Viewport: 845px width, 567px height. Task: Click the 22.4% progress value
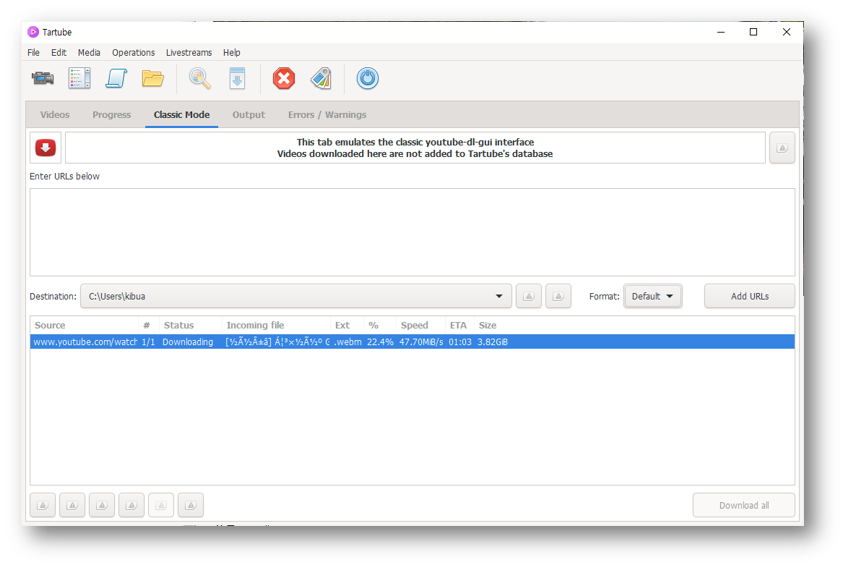pos(380,342)
